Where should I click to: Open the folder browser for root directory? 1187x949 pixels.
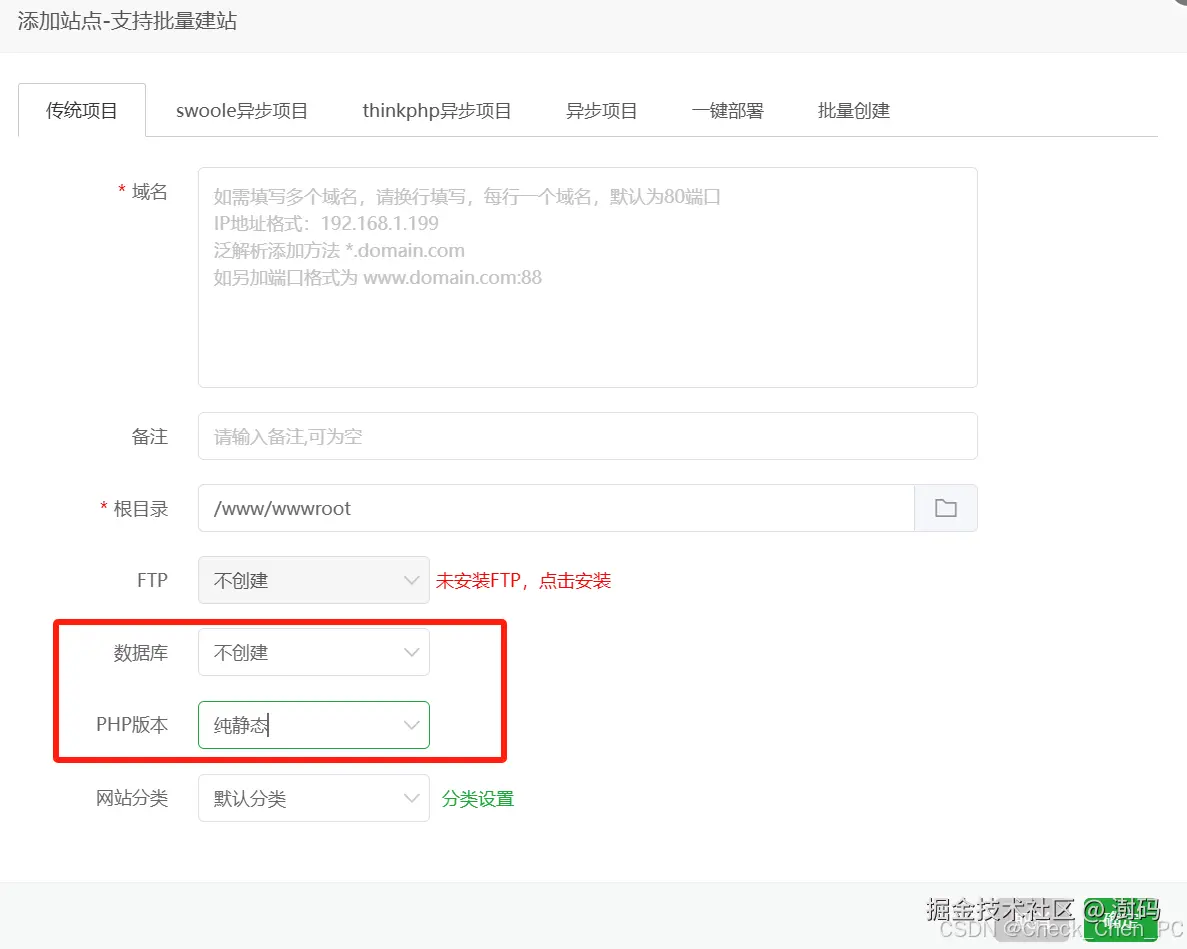946,508
